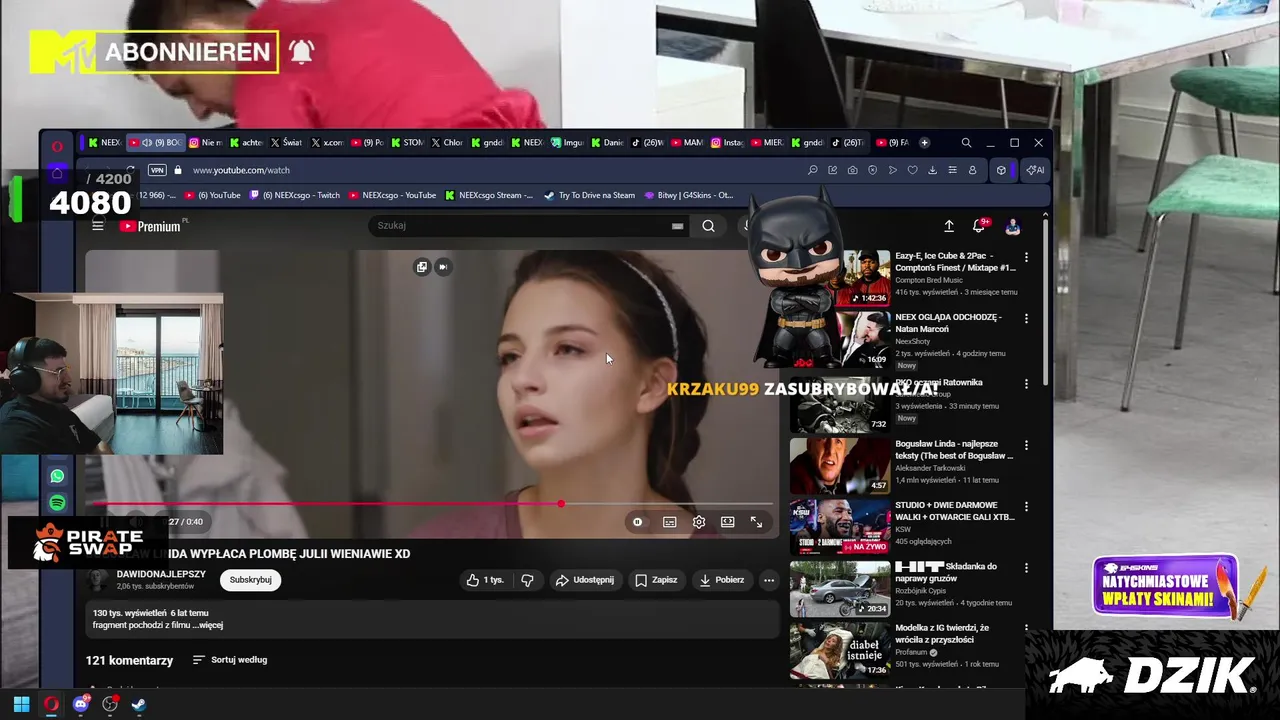Open Opera Aria AI button
The width and height of the screenshot is (1280, 720).
pos(1035,170)
